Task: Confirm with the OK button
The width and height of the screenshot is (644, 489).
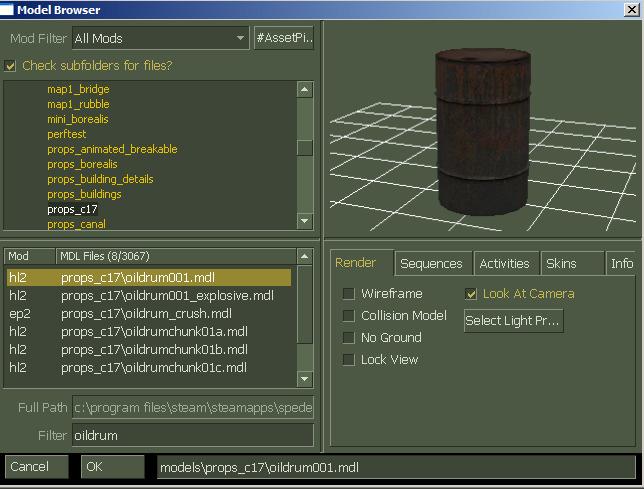Action: pos(113,467)
